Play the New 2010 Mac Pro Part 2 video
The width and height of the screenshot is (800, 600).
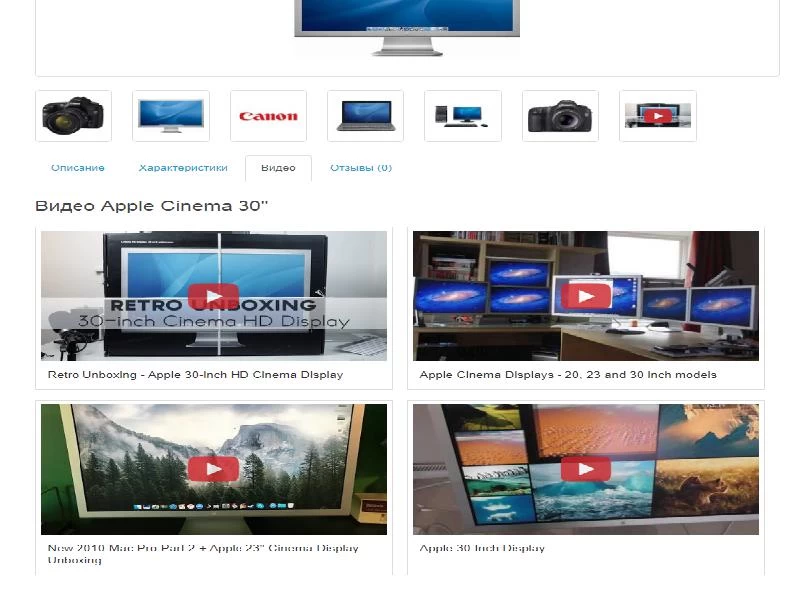(x=214, y=469)
